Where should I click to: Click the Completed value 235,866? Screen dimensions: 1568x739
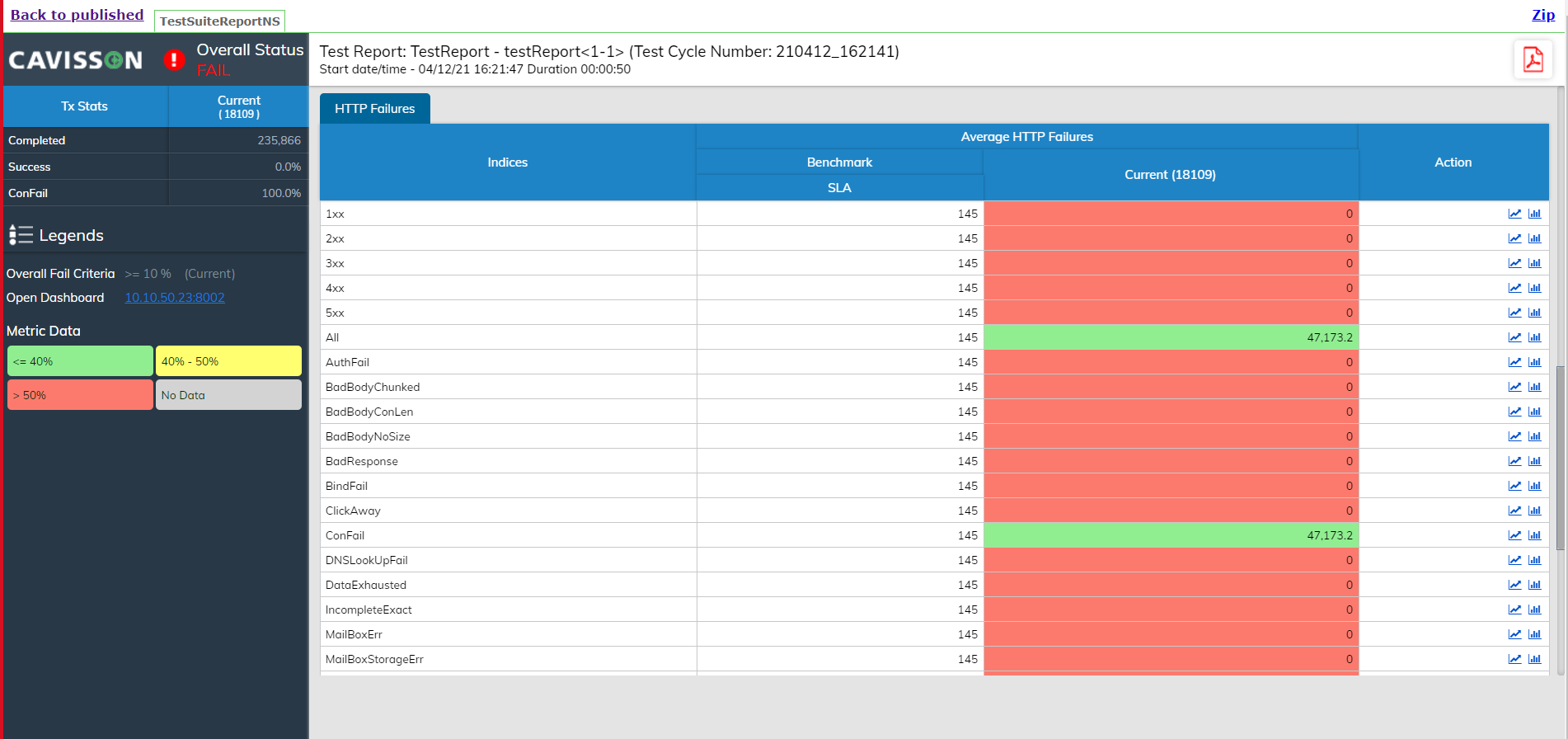[279, 140]
